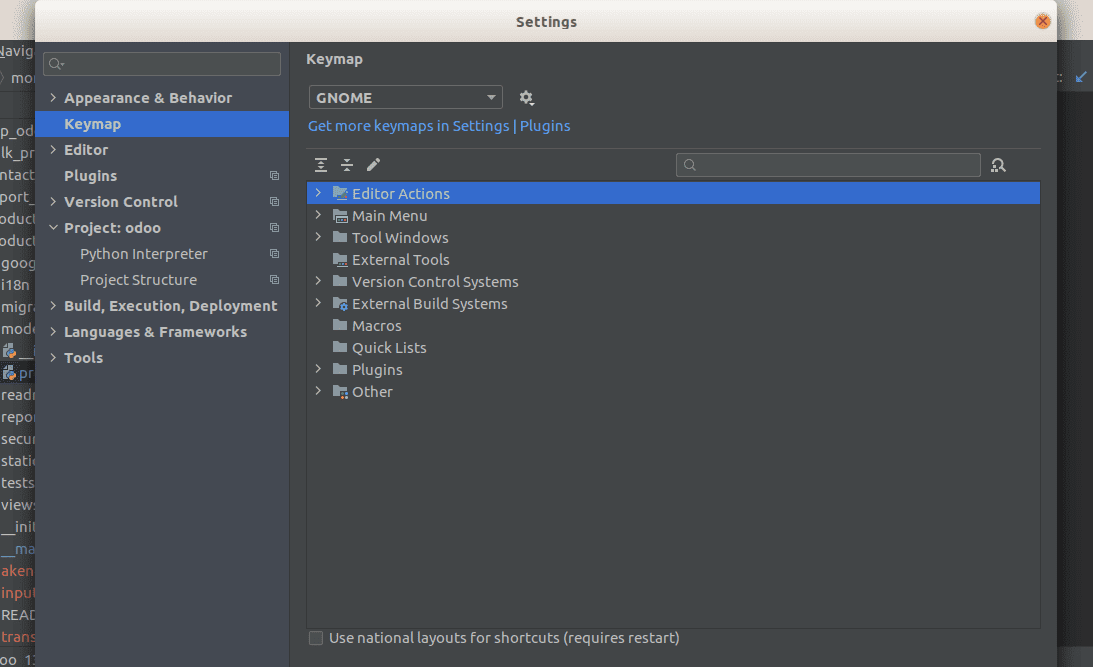Open the keymap gear options icon

pyautogui.click(x=527, y=98)
